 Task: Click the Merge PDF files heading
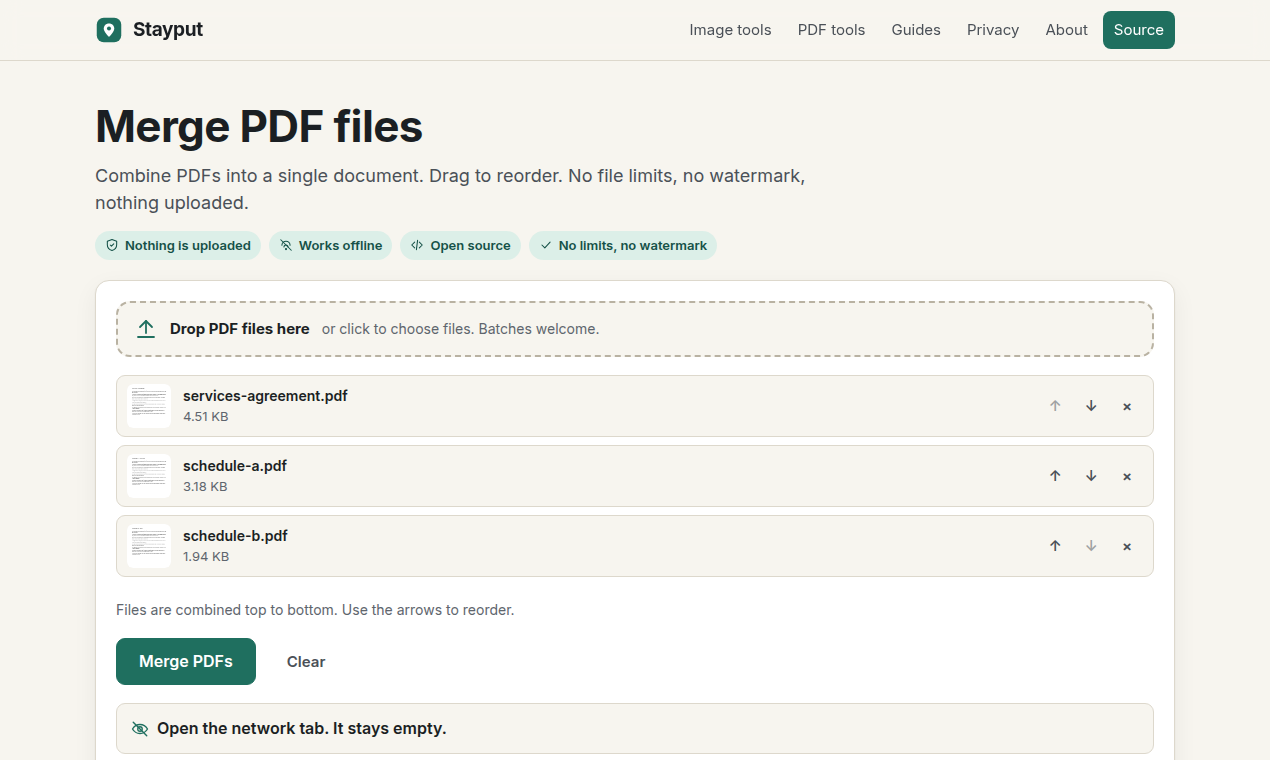click(259, 127)
